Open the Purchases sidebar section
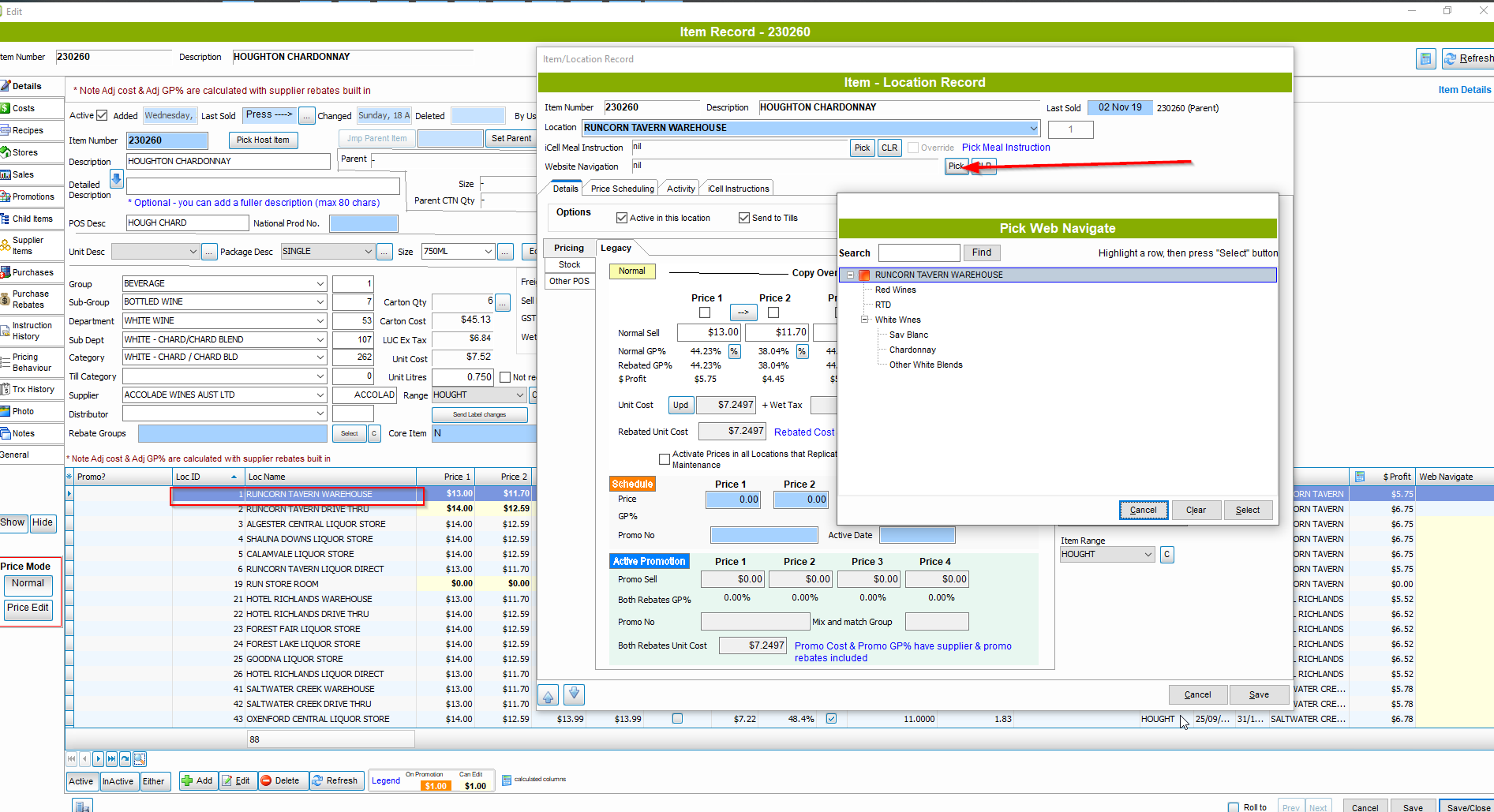1494x812 pixels. pos(33,272)
